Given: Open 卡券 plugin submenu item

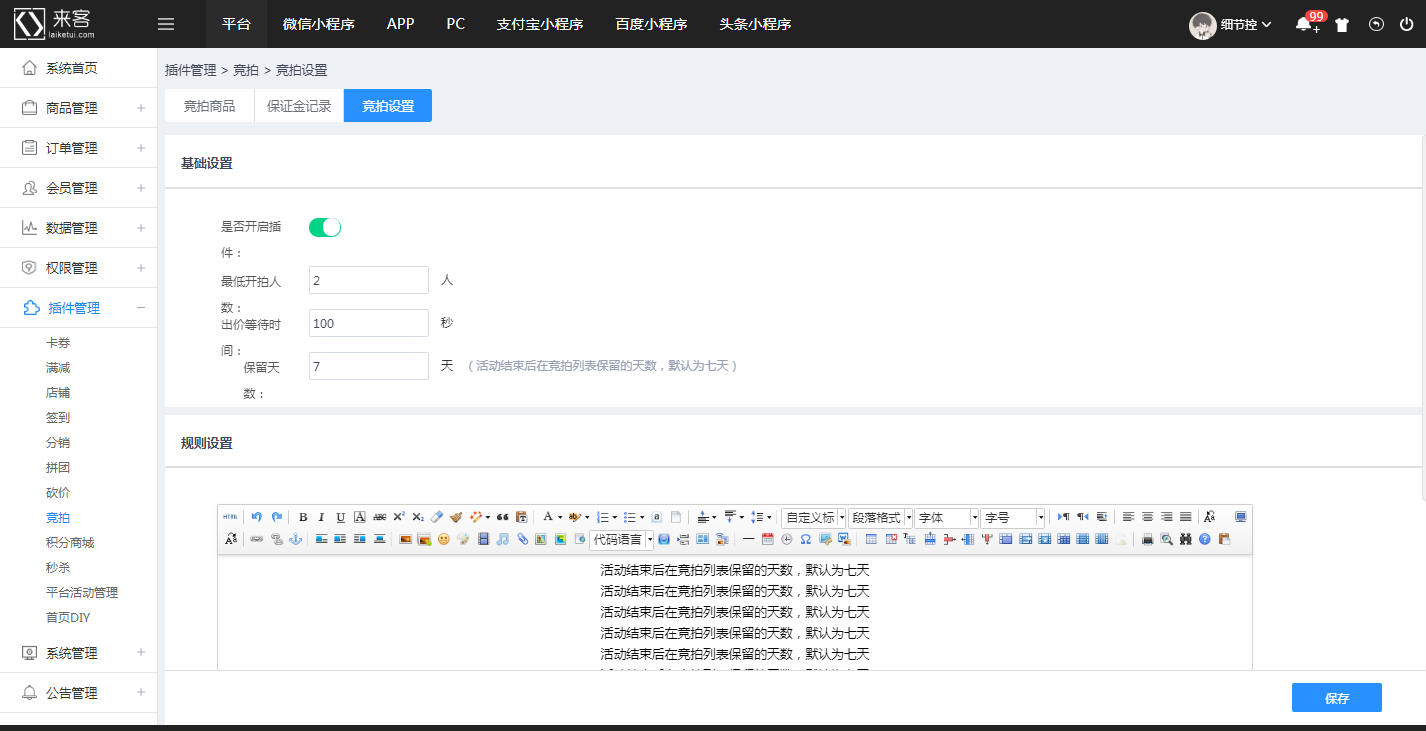Looking at the screenshot, I should point(58,343).
